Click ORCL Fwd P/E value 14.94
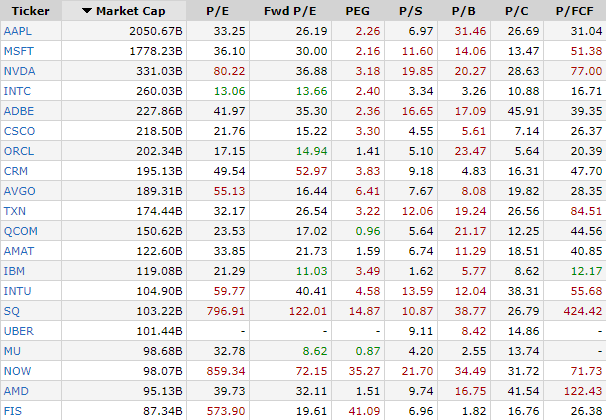Screen dimensions: 606x420 [312, 151]
